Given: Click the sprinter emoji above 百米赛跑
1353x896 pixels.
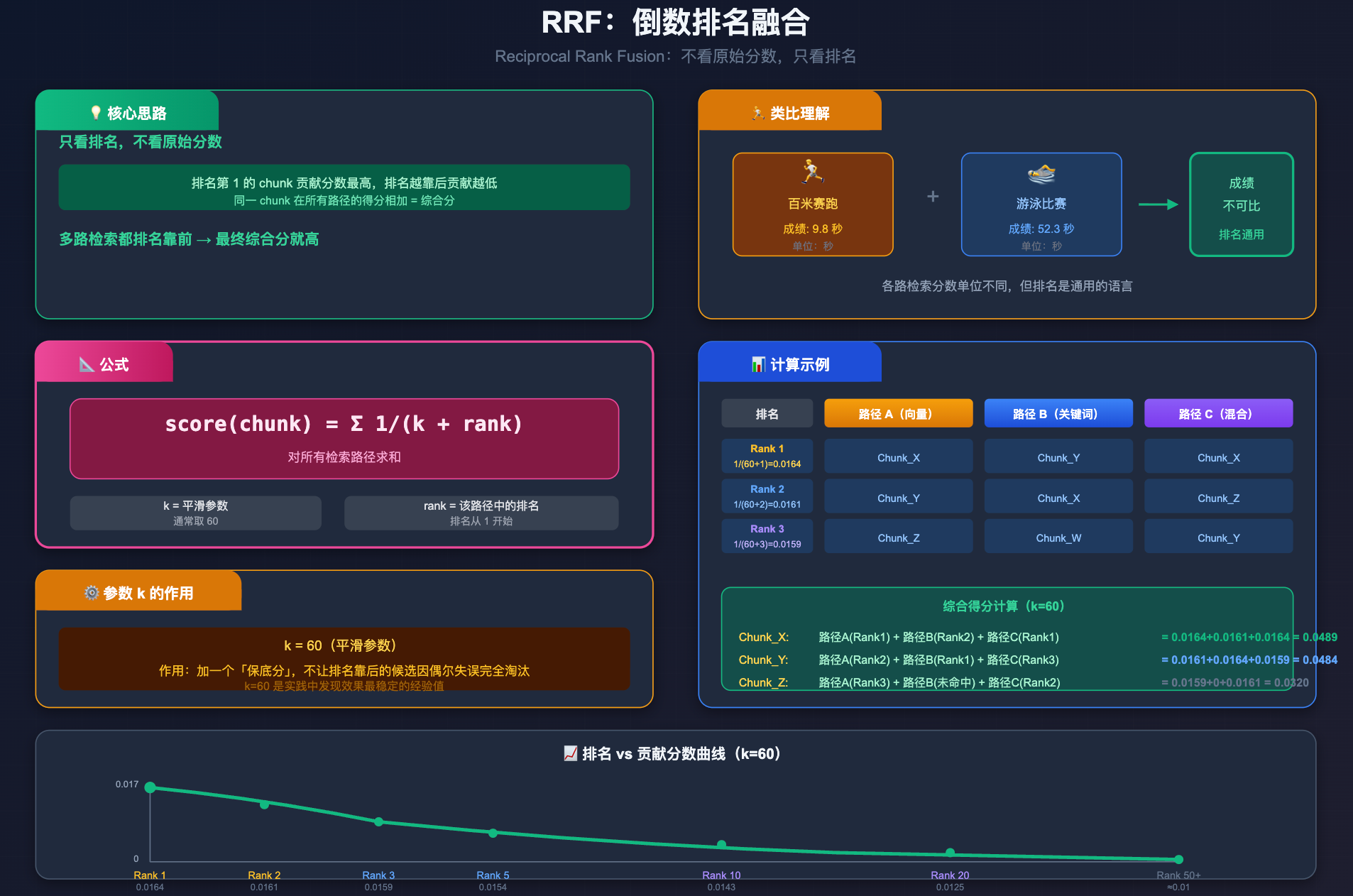Looking at the screenshot, I should click(x=812, y=172).
